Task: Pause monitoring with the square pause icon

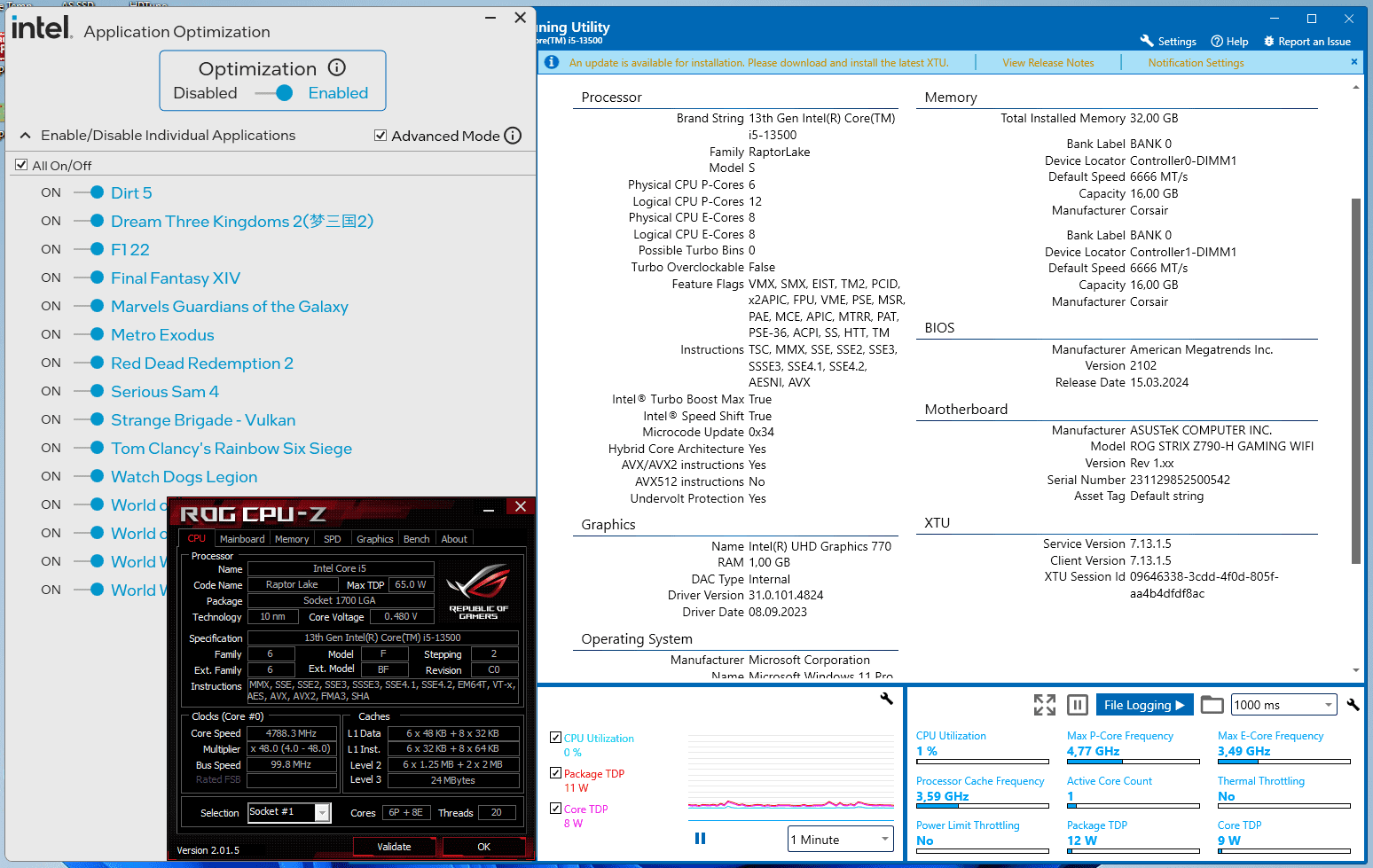Action: pyautogui.click(x=1078, y=705)
